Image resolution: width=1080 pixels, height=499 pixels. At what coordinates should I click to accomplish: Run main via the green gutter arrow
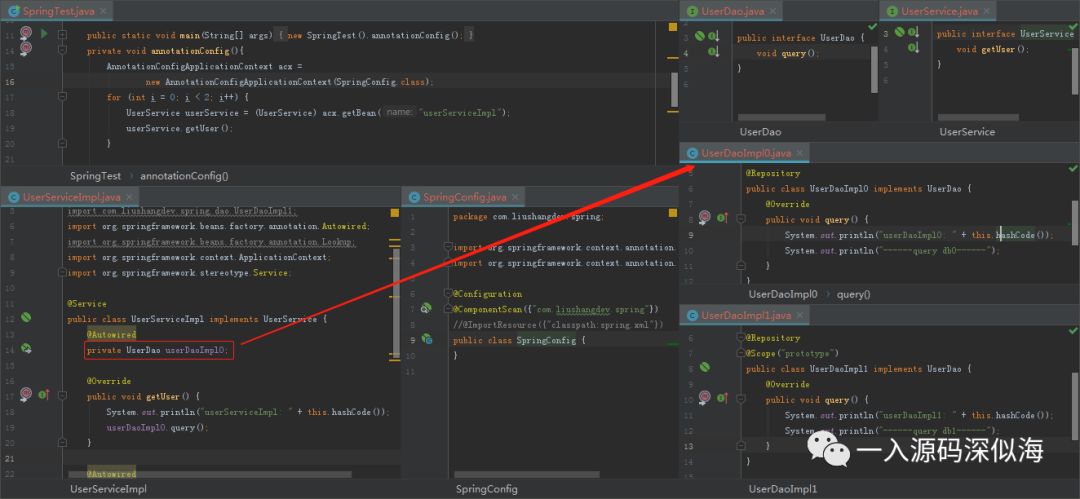tap(44, 33)
